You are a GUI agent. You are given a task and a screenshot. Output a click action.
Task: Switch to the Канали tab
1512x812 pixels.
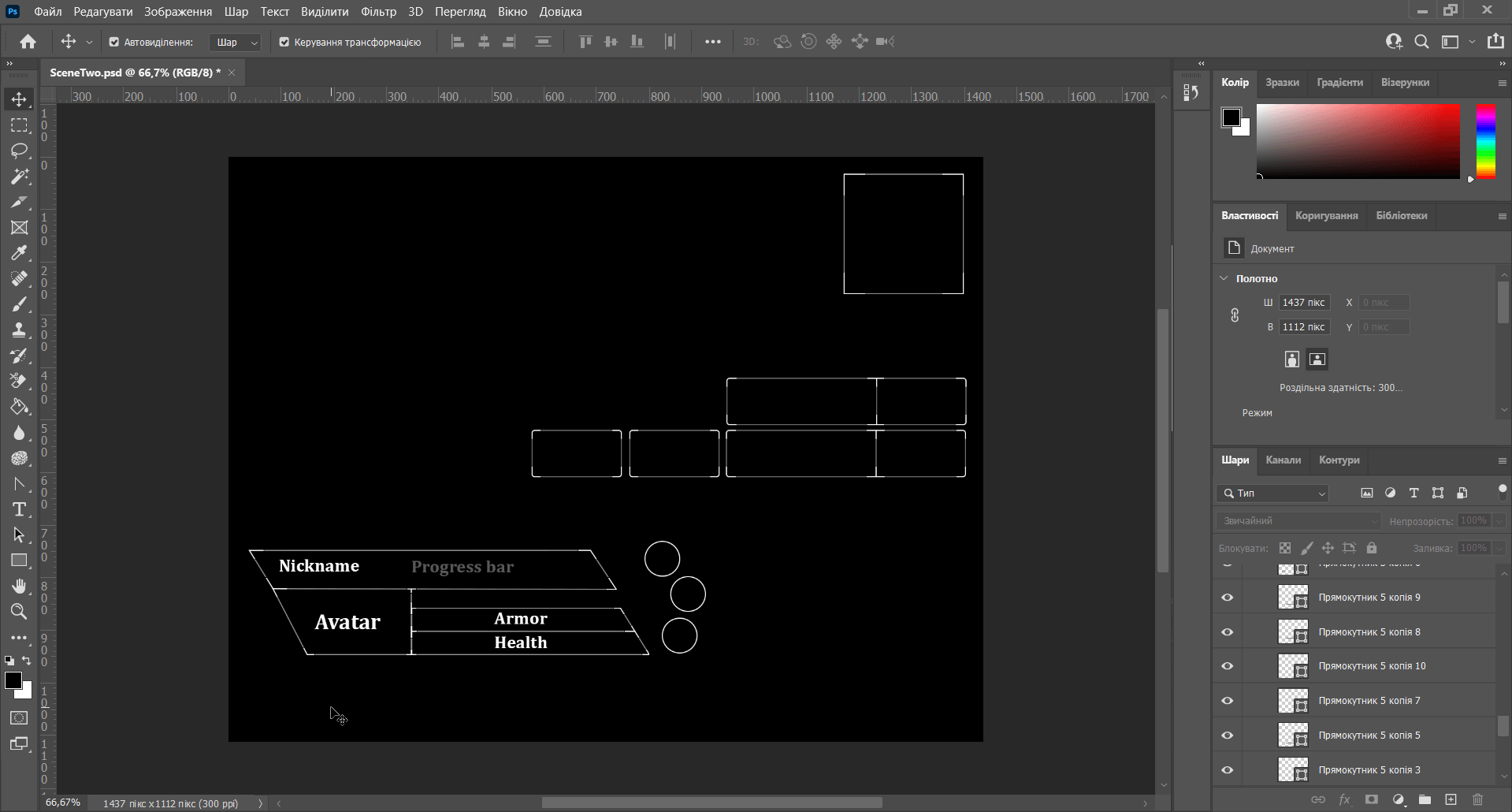(x=1283, y=460)
